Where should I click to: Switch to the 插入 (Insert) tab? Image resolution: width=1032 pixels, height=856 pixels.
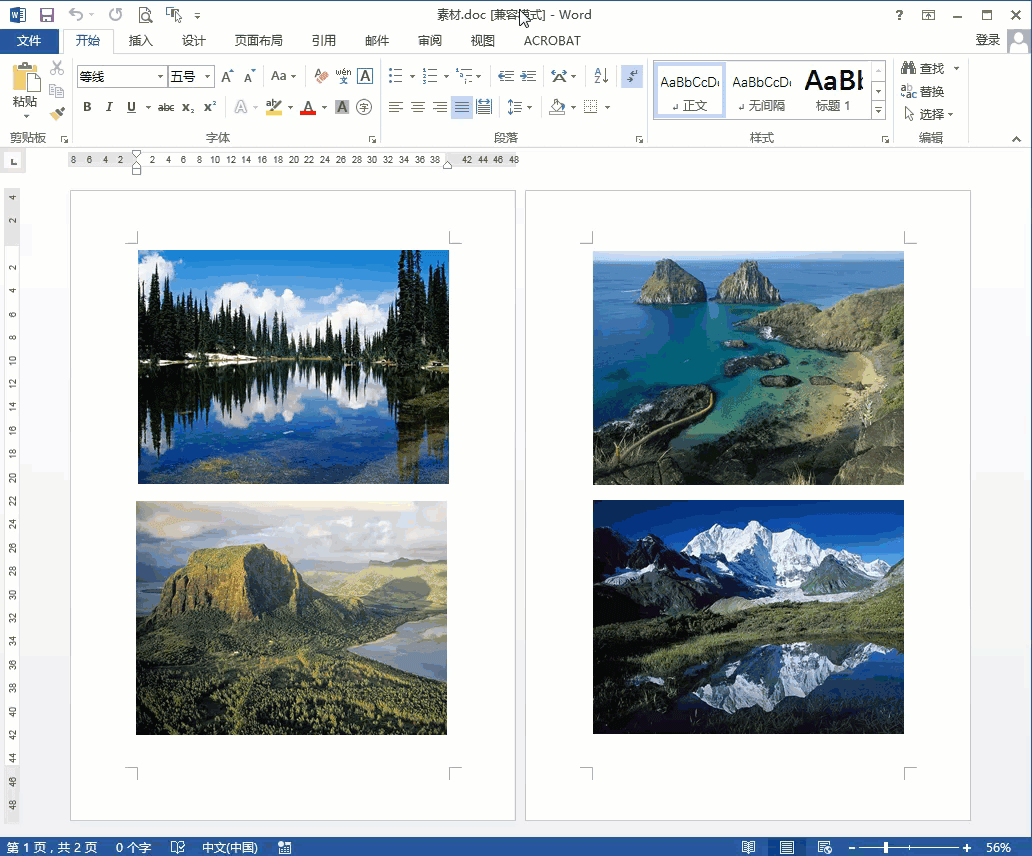tap(141, 41)
